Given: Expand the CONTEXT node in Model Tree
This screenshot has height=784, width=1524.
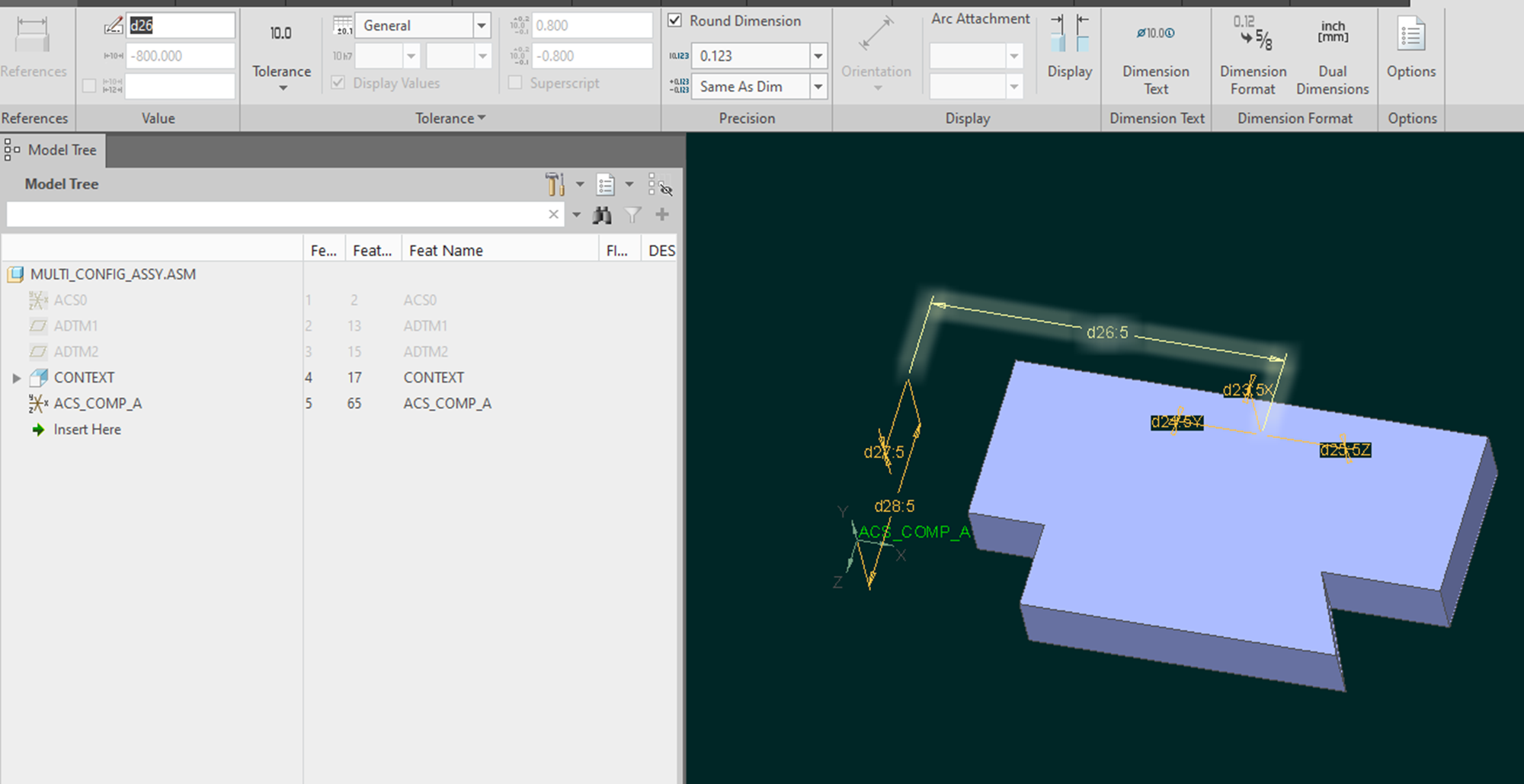Looking at the screenshot, I should click(17, 377).
